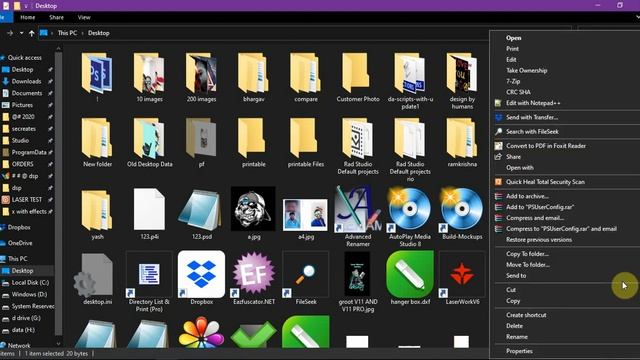Open the 10 images folder
640x360 pixels.
pos(149,78)
